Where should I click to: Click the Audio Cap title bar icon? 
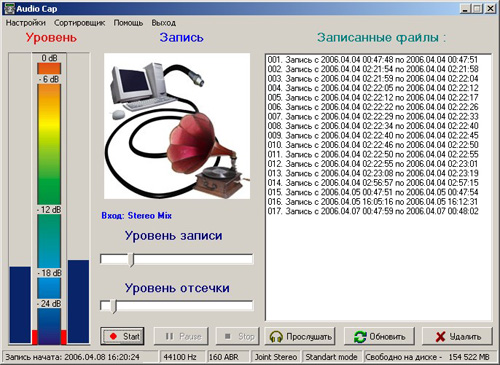pos(9,9)
